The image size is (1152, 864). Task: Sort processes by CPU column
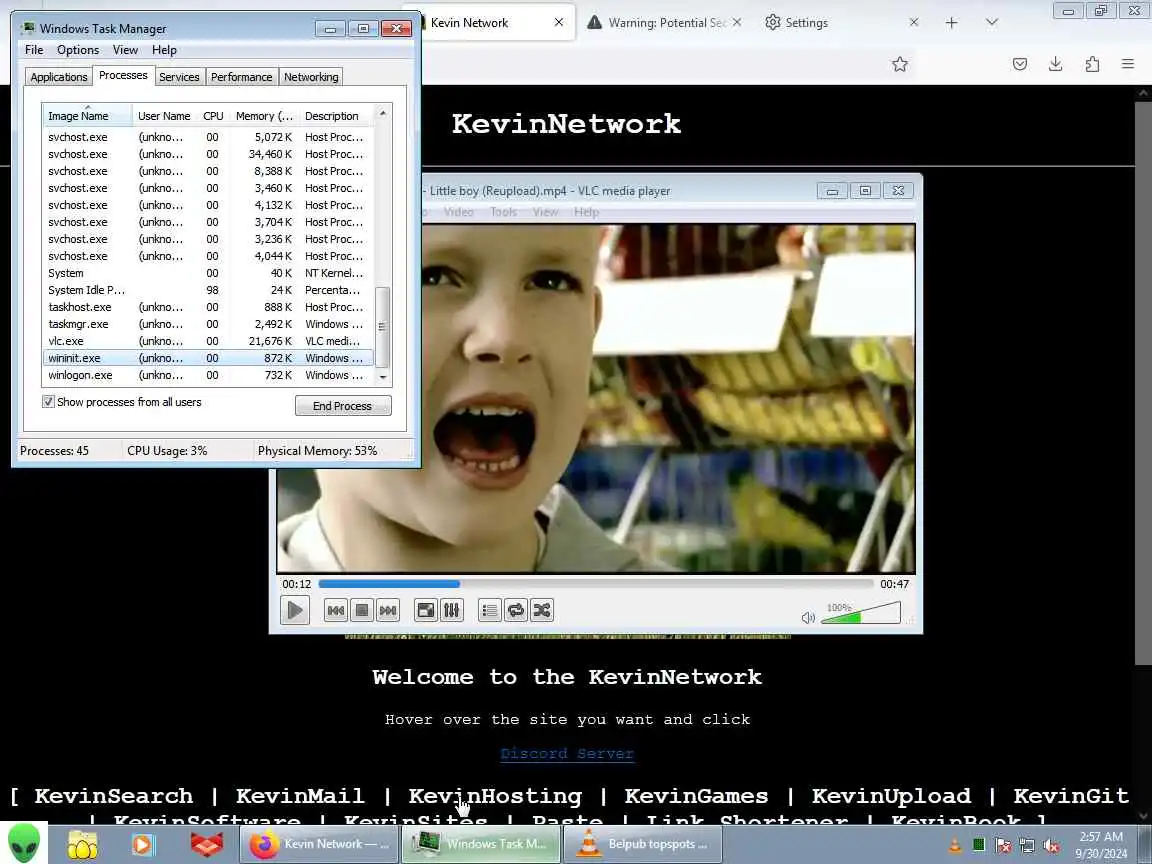click(213, 116)
